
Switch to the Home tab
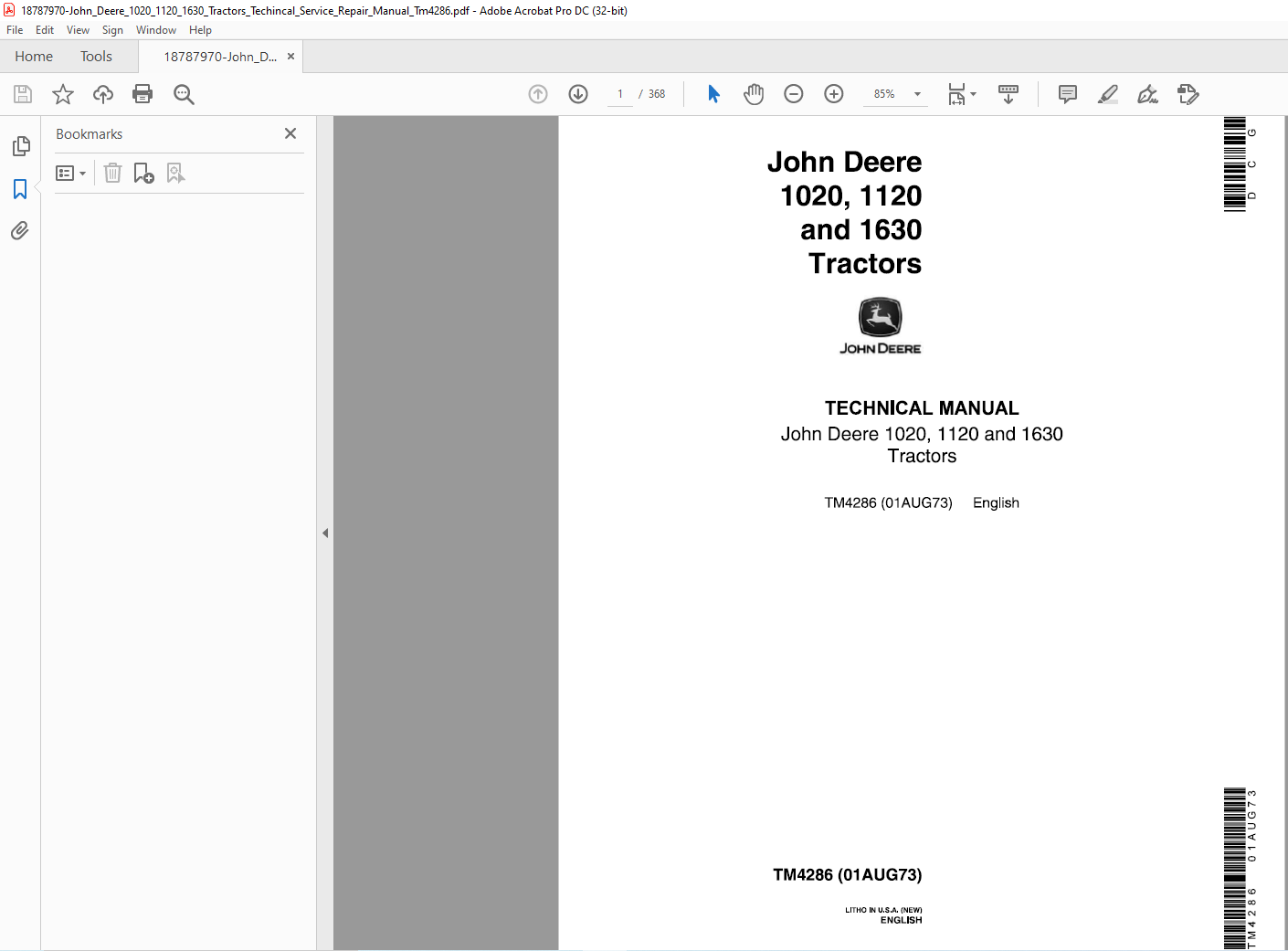(x=34, y=57)
